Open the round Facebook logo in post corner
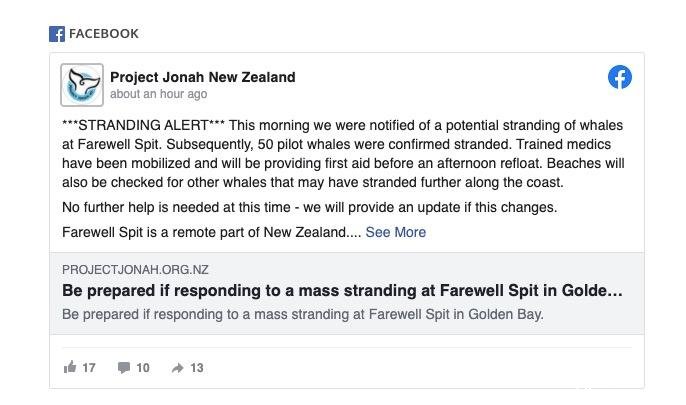686x405 pixels. 620,77
